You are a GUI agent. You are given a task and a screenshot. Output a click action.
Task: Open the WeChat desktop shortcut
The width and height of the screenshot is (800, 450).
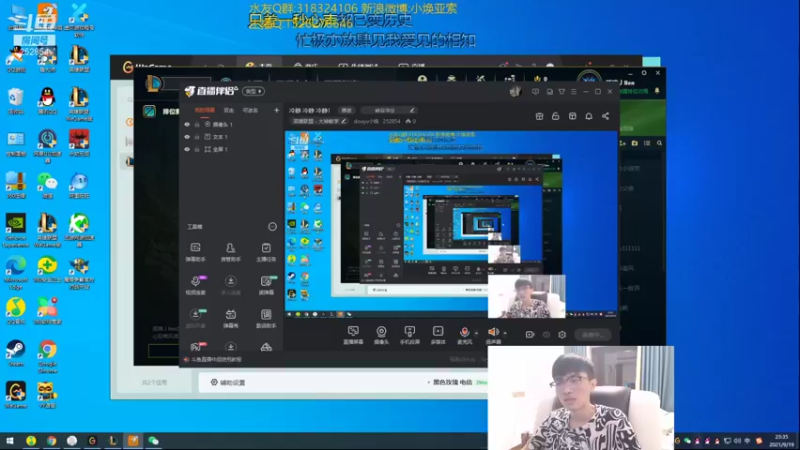coord(47,185)
